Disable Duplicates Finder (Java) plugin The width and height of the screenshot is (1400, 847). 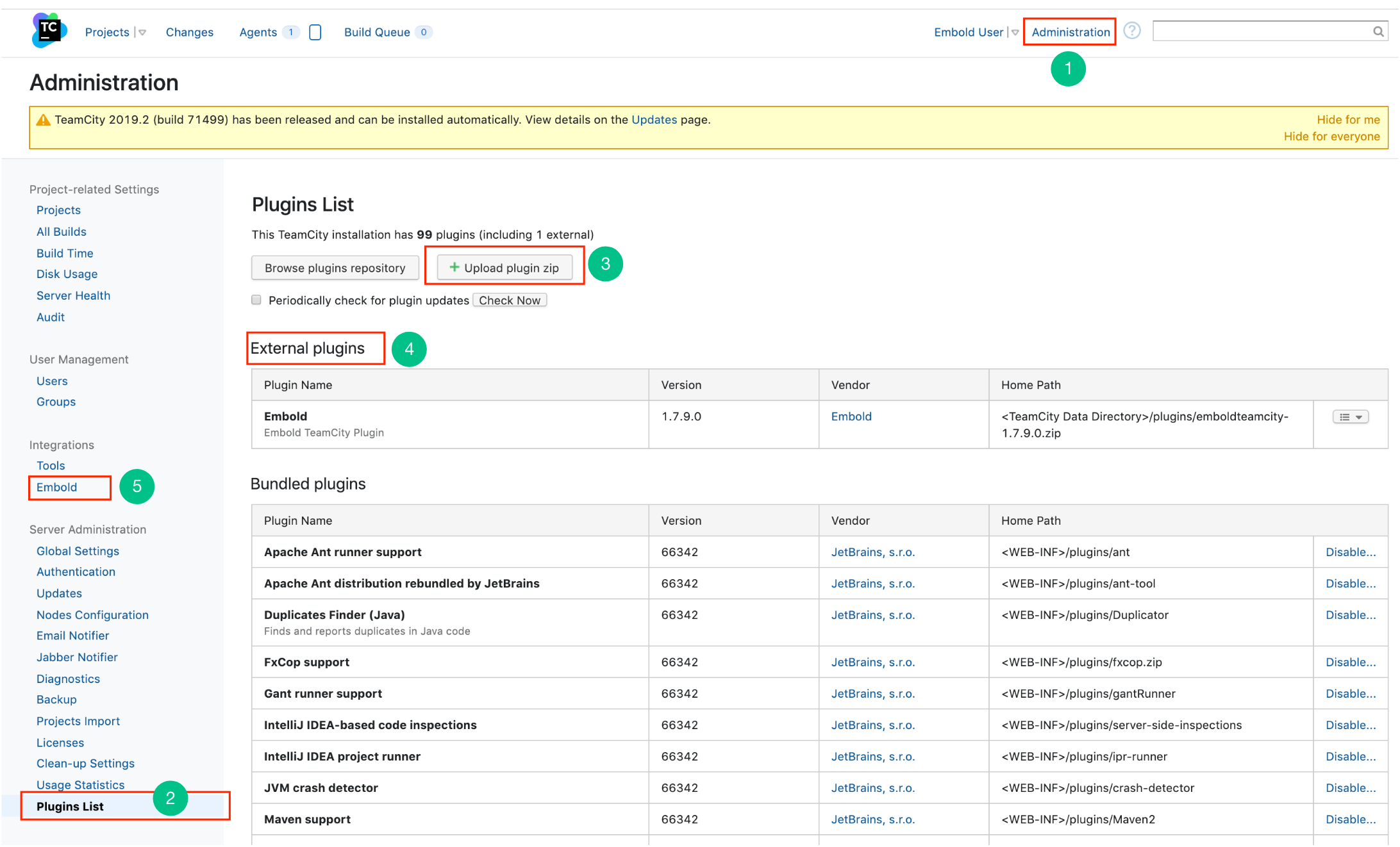1351,615
